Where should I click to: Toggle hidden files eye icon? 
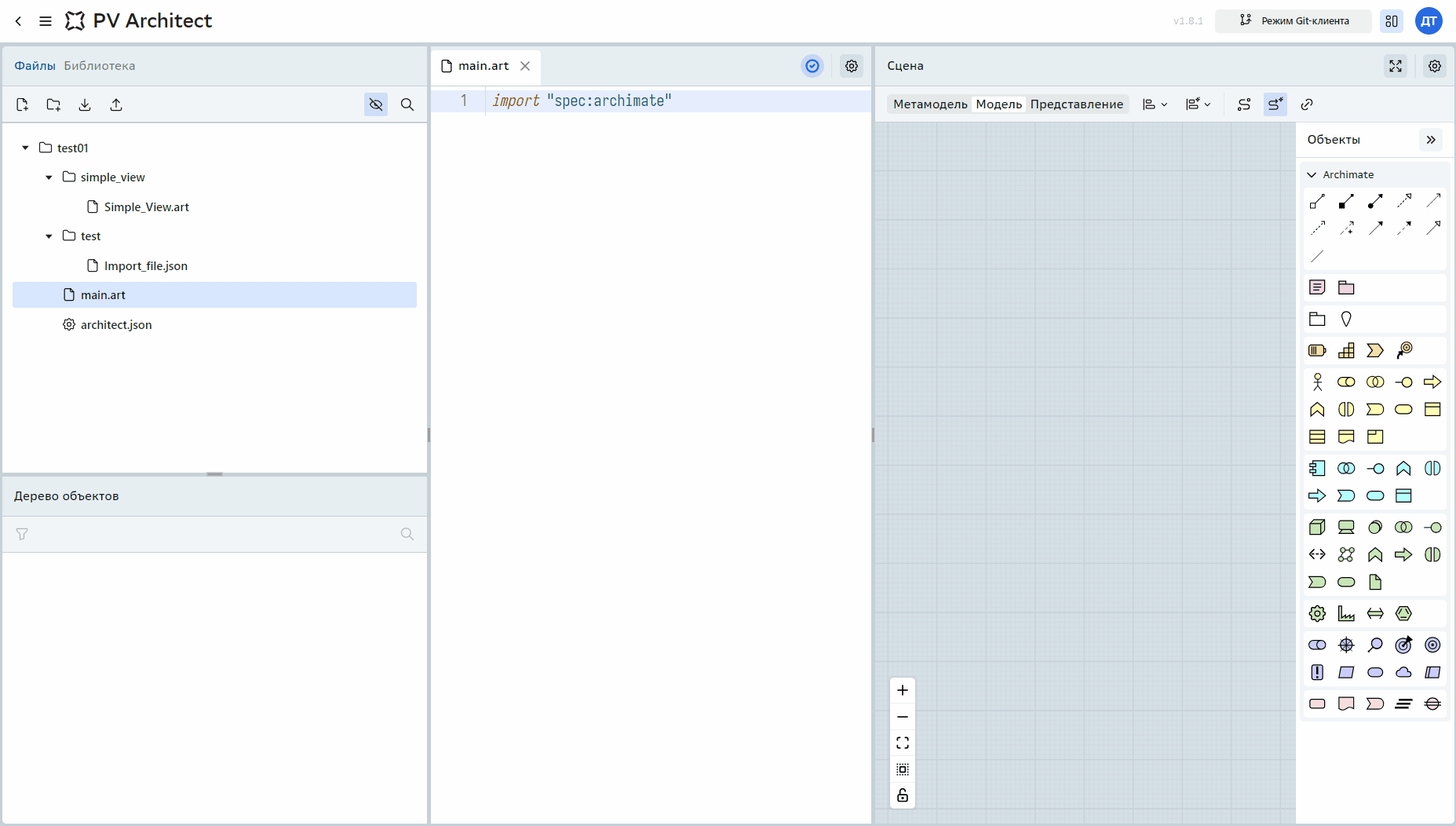(x=376, y=104)
